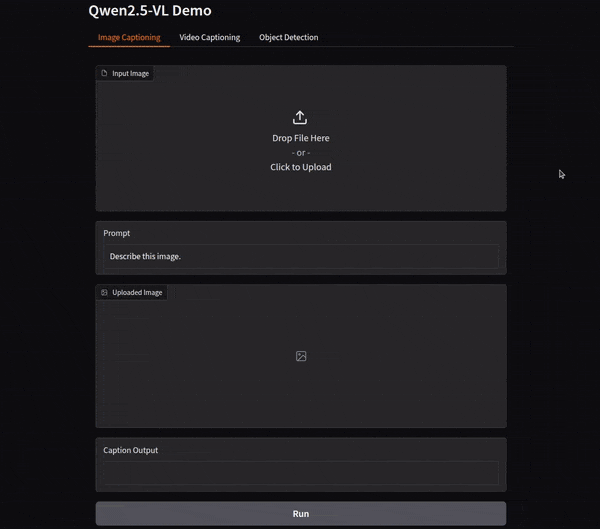This screenshot has width=600, height=529.
Task: Click 'Click to Upload' text
Action: (x=301, y=167)
